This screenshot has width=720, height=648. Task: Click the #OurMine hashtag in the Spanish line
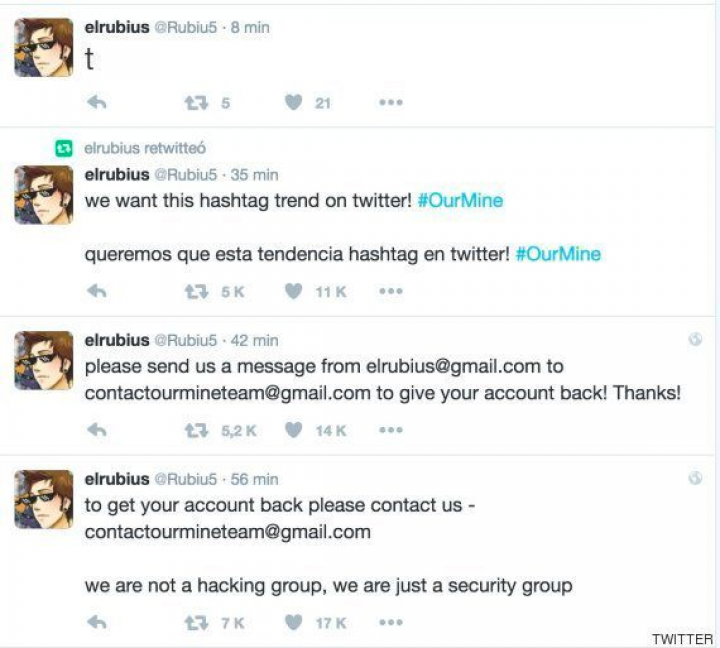[558, 254]
